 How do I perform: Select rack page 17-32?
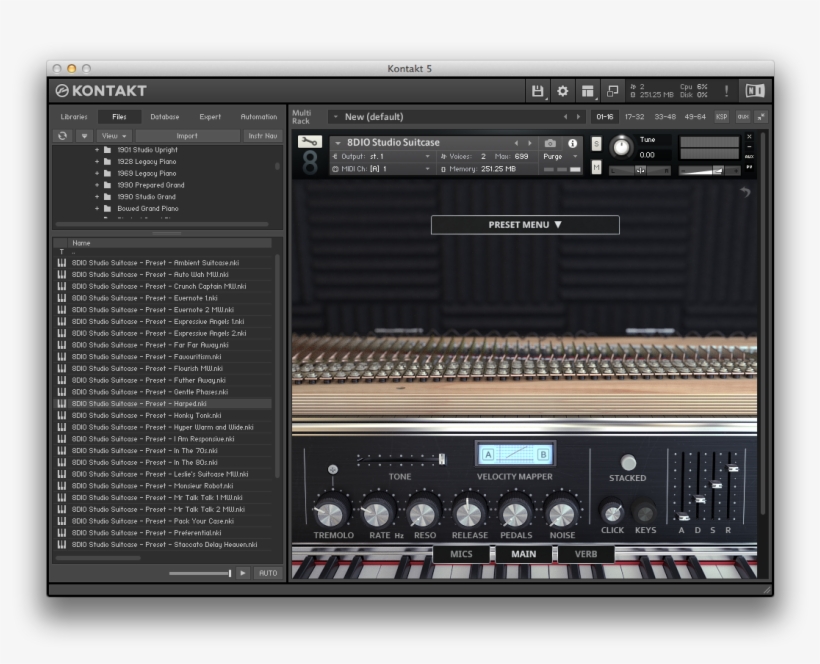click(634, 117)
